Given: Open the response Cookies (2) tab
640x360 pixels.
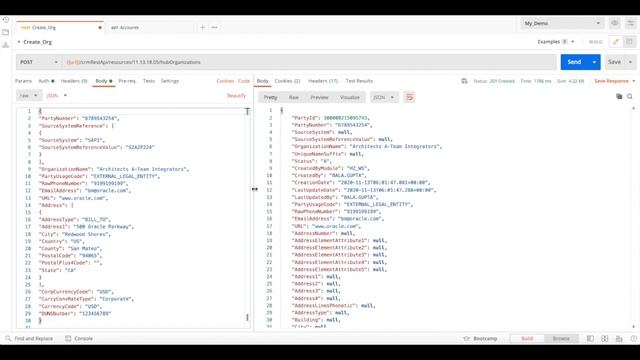Looking at the screenshot, I should (287, 81).
